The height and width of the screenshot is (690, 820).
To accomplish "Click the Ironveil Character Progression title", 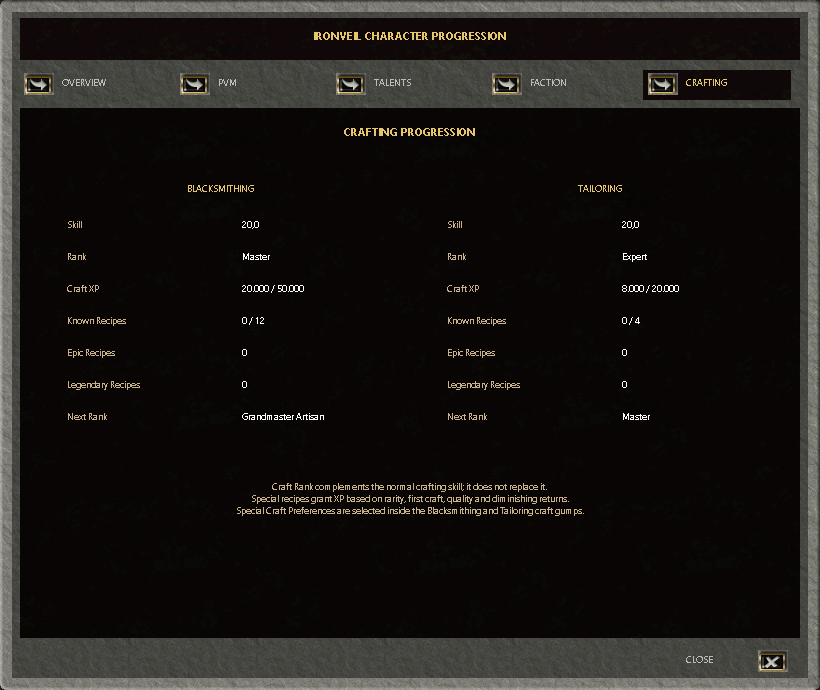I will click(x=410, y=36).
